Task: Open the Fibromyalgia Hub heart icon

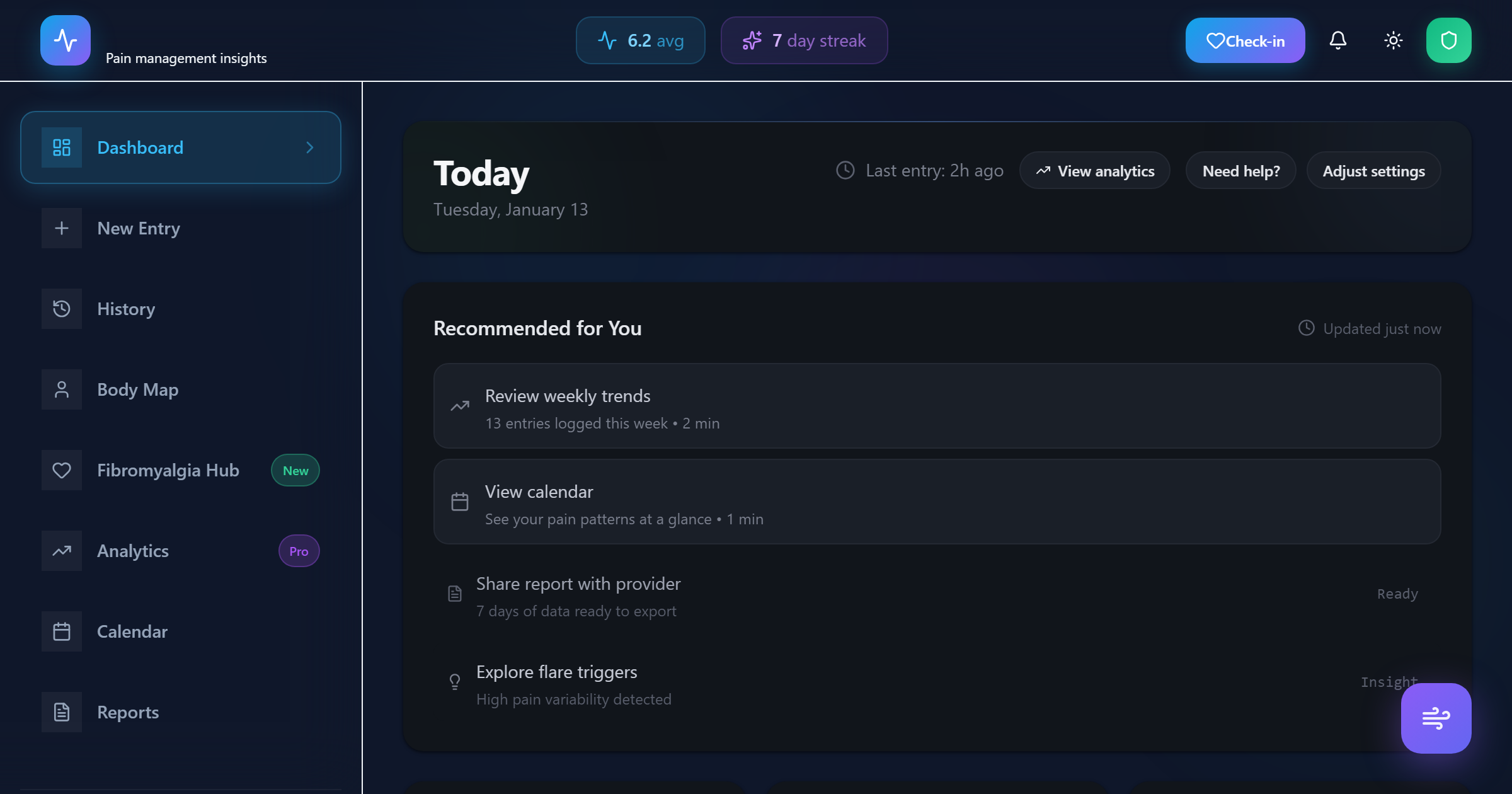Action: click(61, 470)
